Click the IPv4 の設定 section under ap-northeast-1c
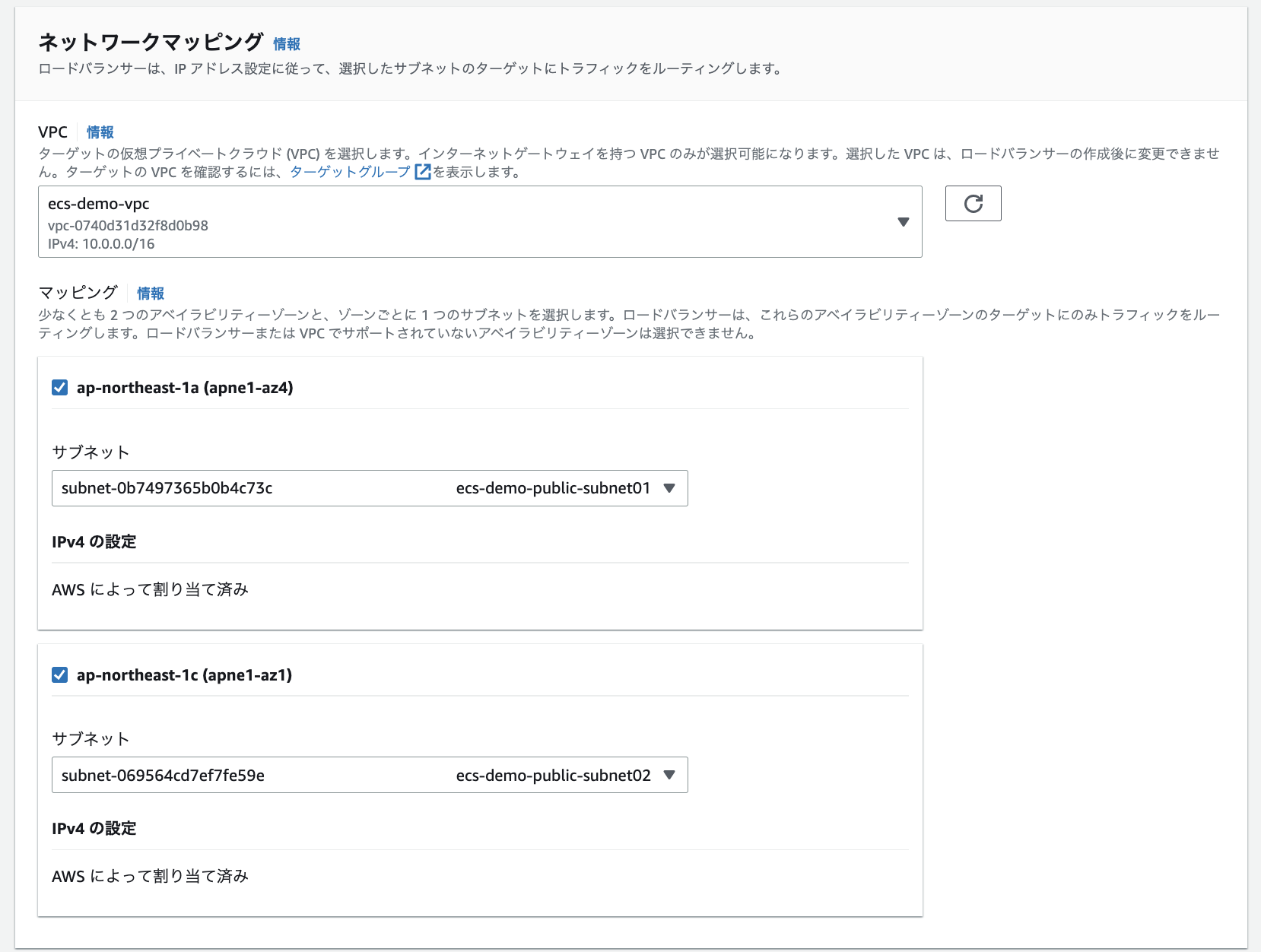1261x952 pixels. click(94, 828)
